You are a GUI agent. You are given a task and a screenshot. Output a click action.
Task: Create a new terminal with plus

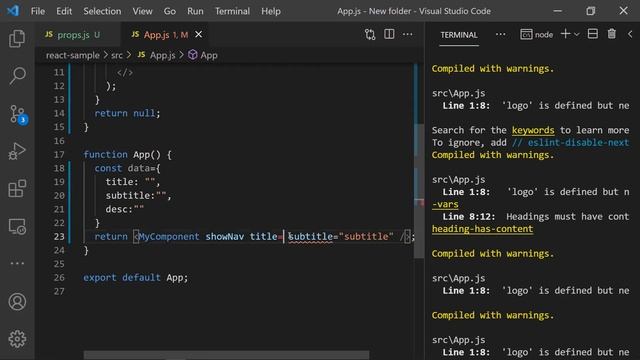[565, 34]
